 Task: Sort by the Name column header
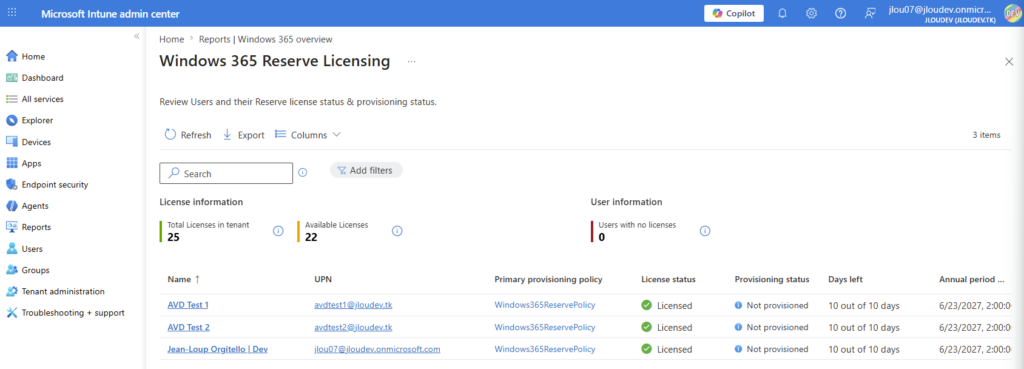184,279
